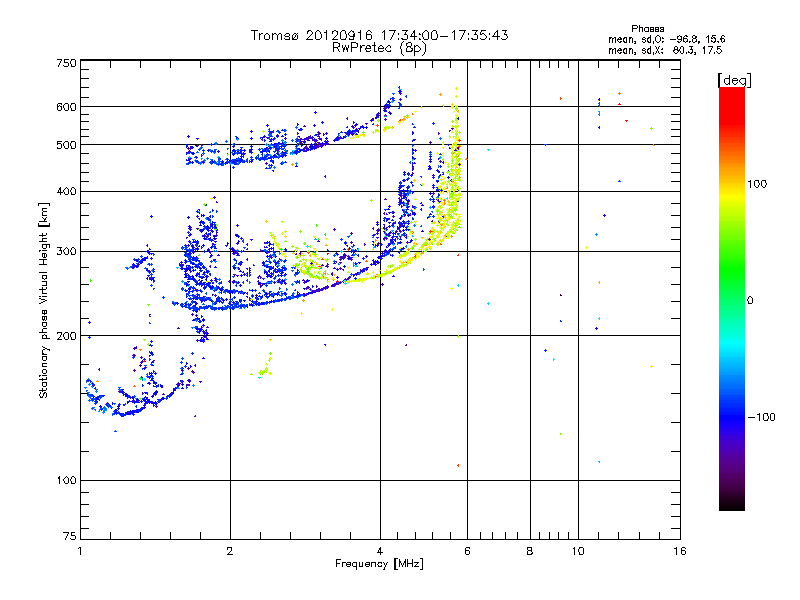Click the x-axis tick label '4'
Image resolution: width=800 pixels, height=600 pixels.
(380, 551)
